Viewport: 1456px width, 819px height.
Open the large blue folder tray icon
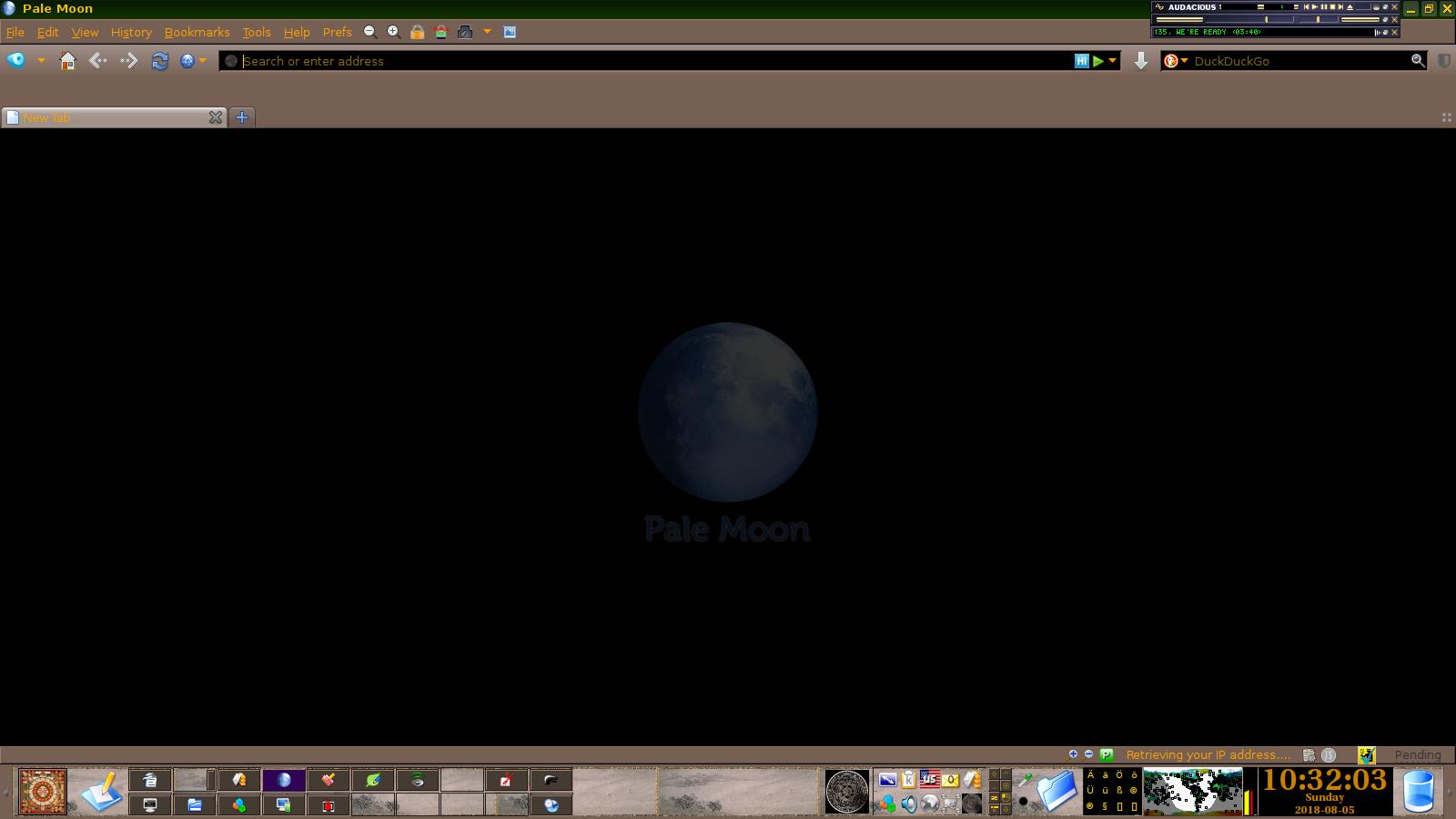pos(1057,792)
